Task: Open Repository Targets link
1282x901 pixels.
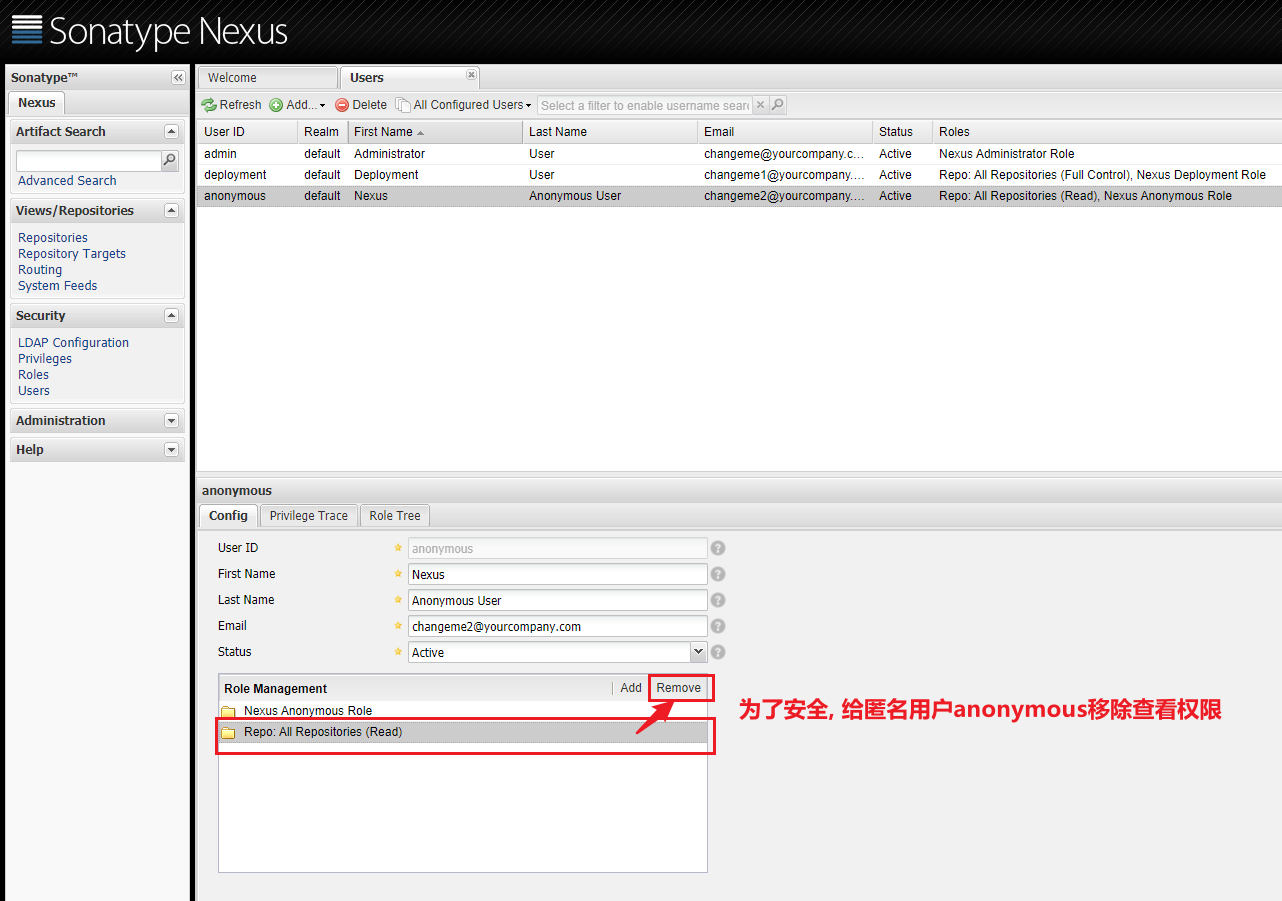Action: (x=72, y=254)
